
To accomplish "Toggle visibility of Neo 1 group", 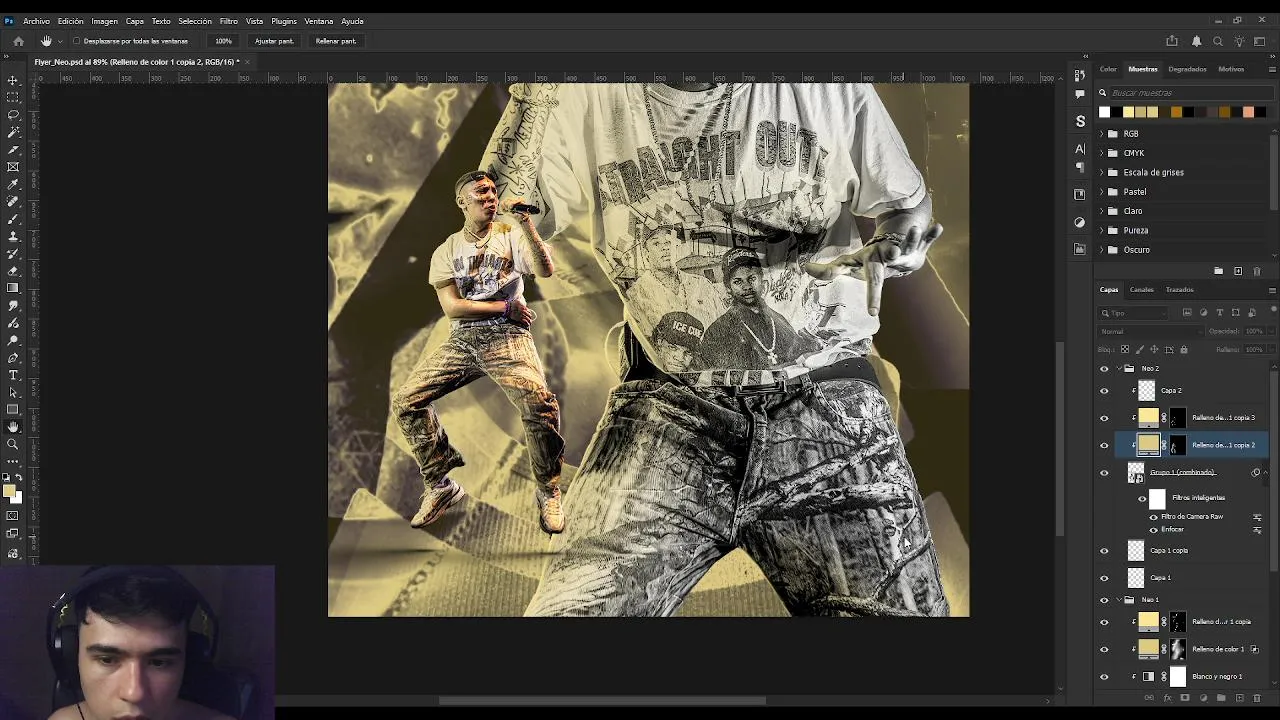I will 1104,600.
